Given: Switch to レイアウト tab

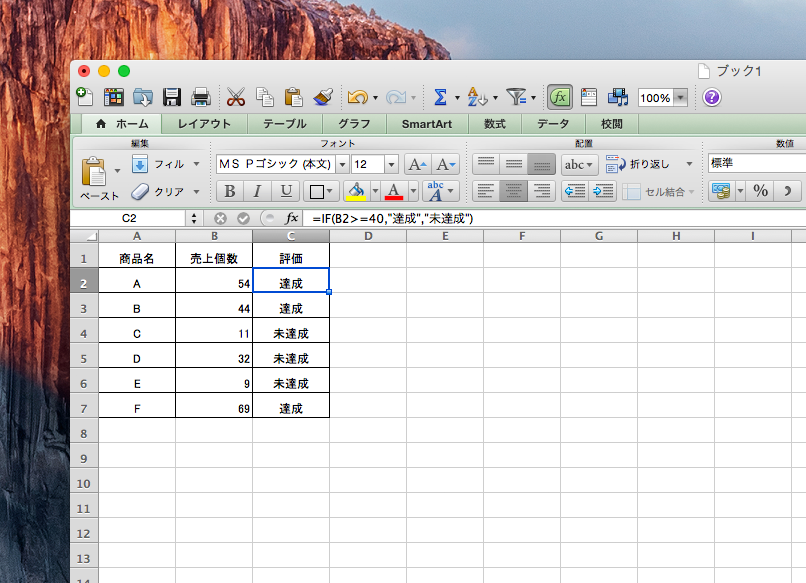Looking at the screenshot, I should click(204, 124).
